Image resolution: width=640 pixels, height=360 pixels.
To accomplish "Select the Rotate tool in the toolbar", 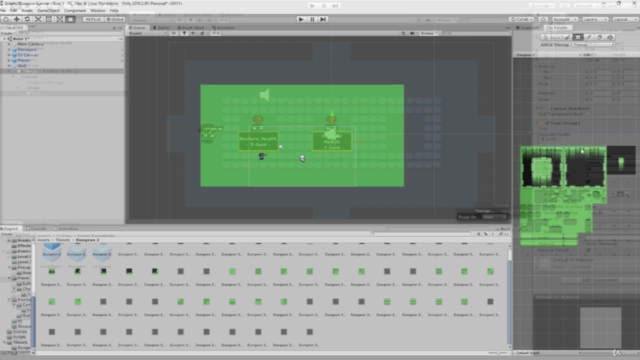I will click(27, 19).
